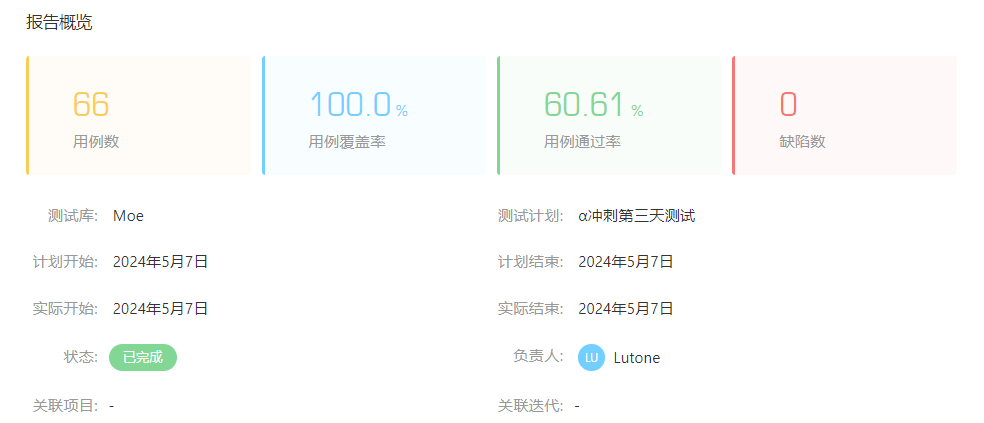Image resolution: width=984 pixels, height=423 pixels.
Task: Click the 实际开始 label
Action: [x=66, y=309]
